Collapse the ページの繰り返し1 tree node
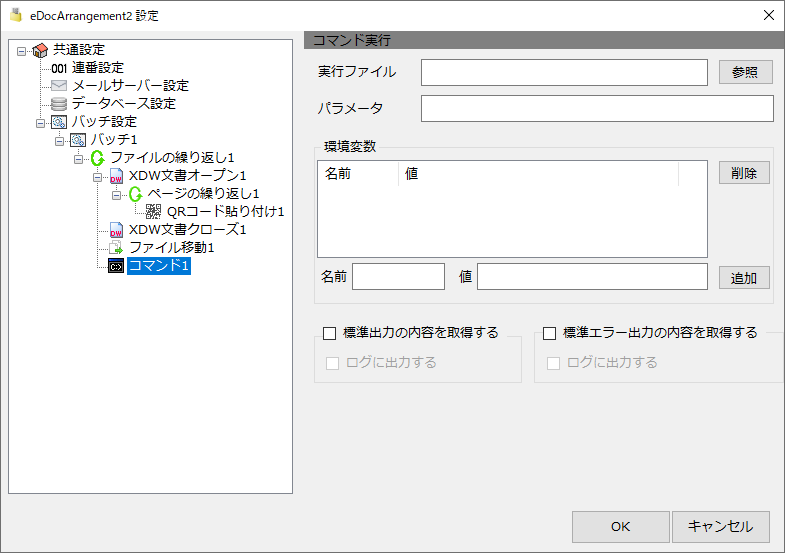Viewport: 785px width, 553px height. click(117, 195)
